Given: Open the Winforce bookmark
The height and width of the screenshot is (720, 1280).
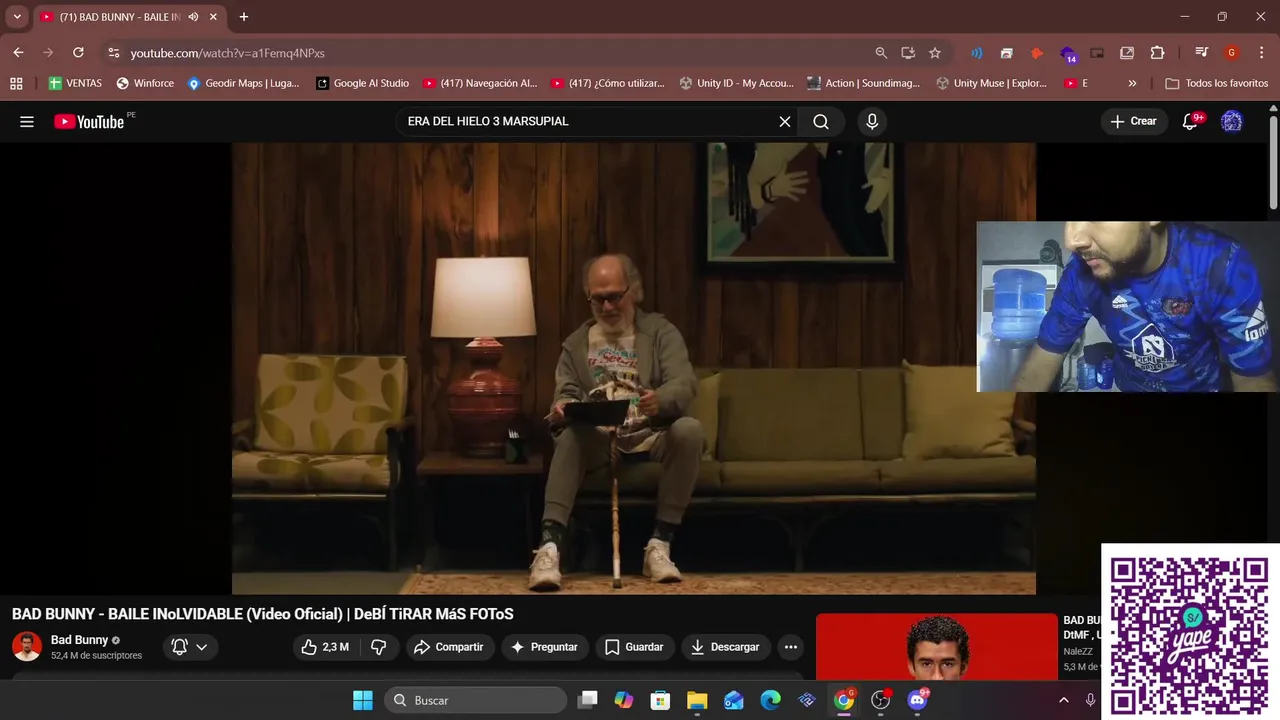Looking at the screenshot, I should [145, 83].
